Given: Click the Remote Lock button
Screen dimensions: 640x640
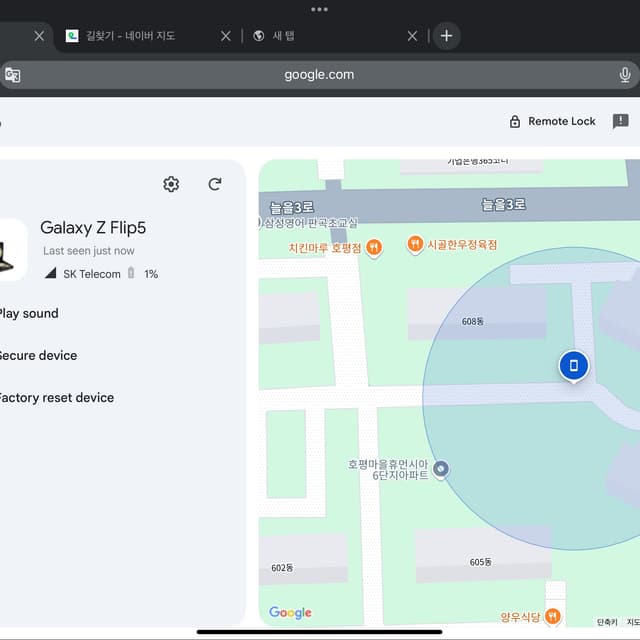Looking at the screenshot, I should click(553, 122).
